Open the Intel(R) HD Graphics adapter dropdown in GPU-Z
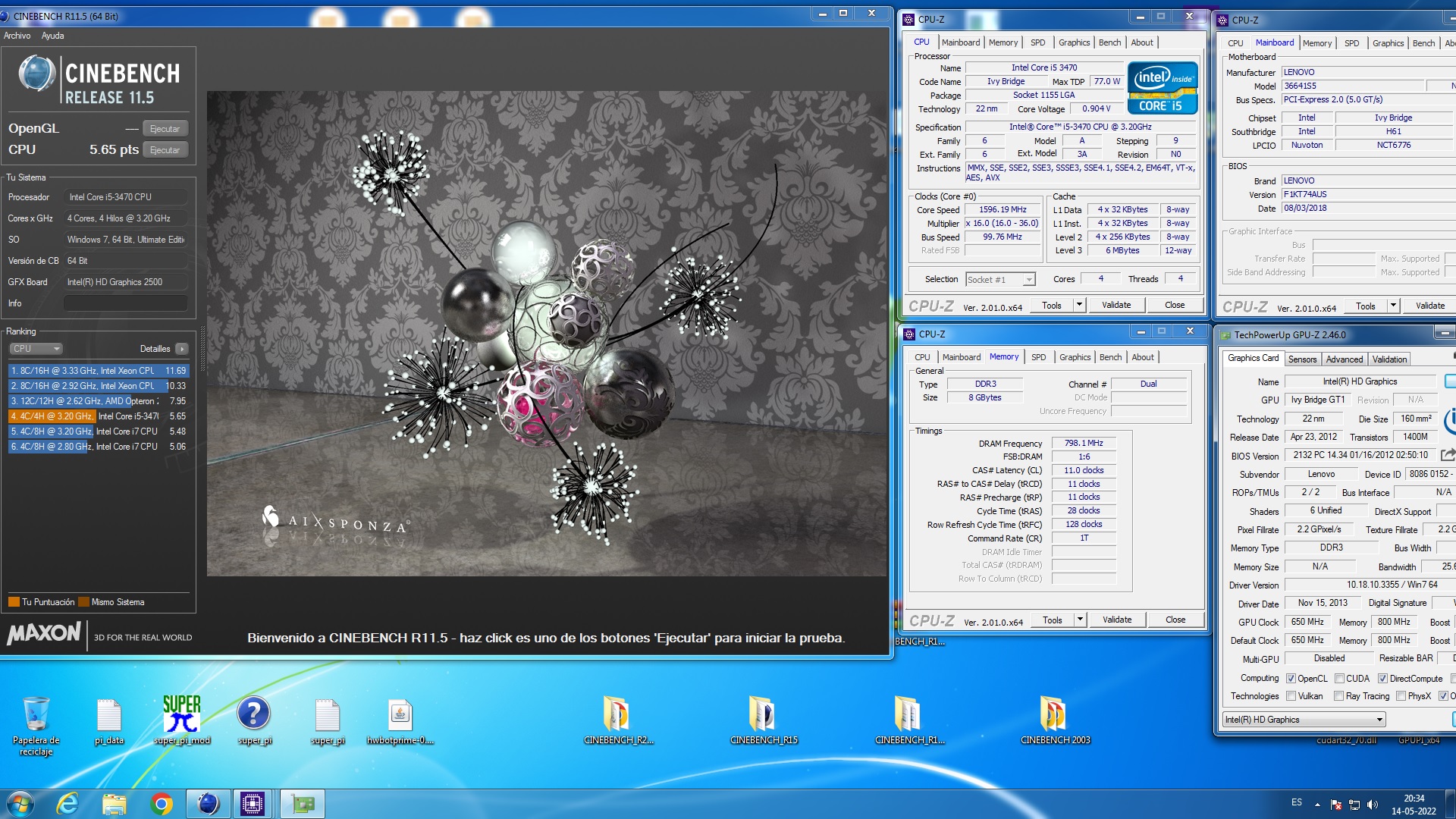 (x=1304, y=720)
